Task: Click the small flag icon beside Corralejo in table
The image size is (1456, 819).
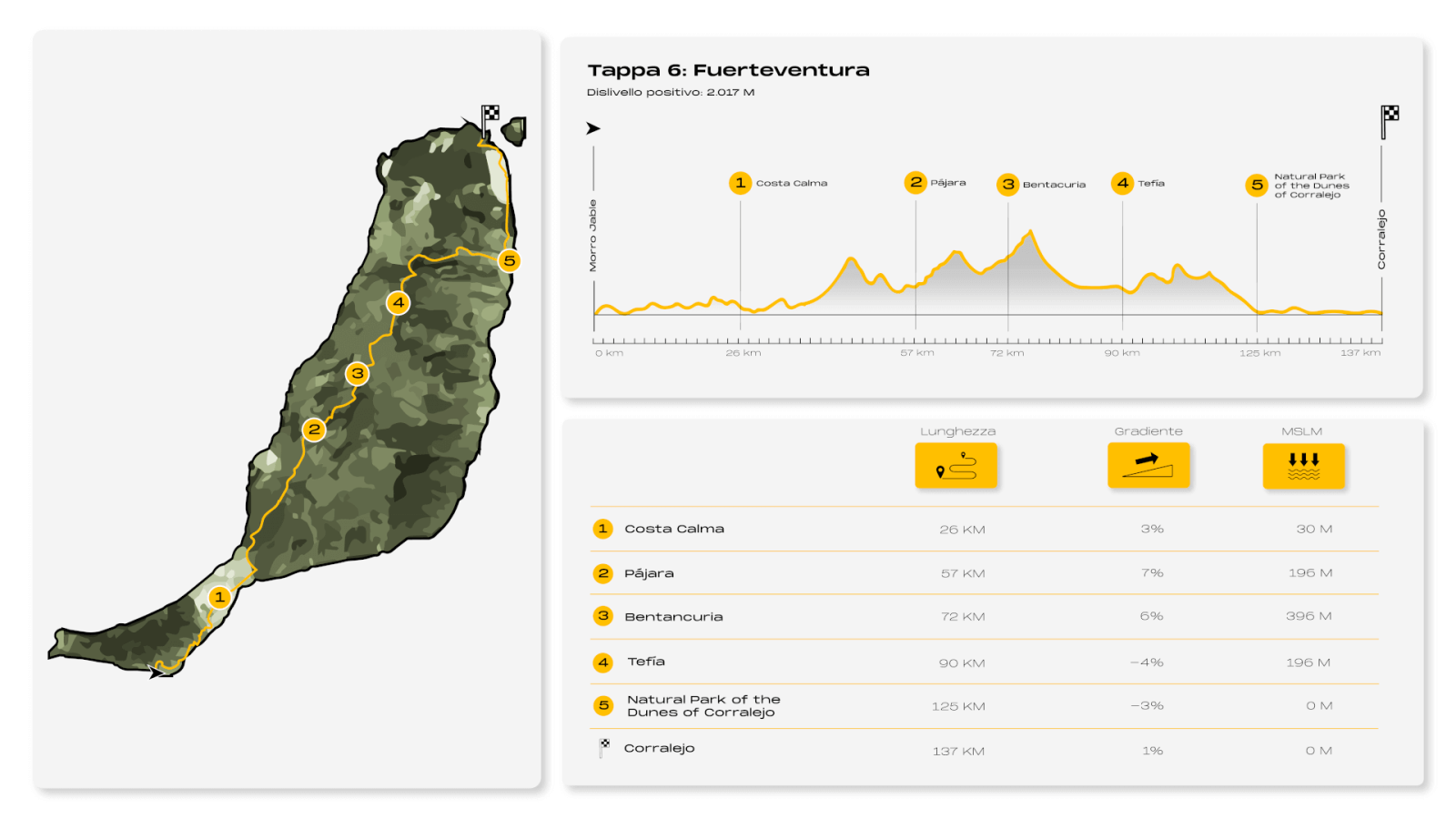Action: [603, 748]
